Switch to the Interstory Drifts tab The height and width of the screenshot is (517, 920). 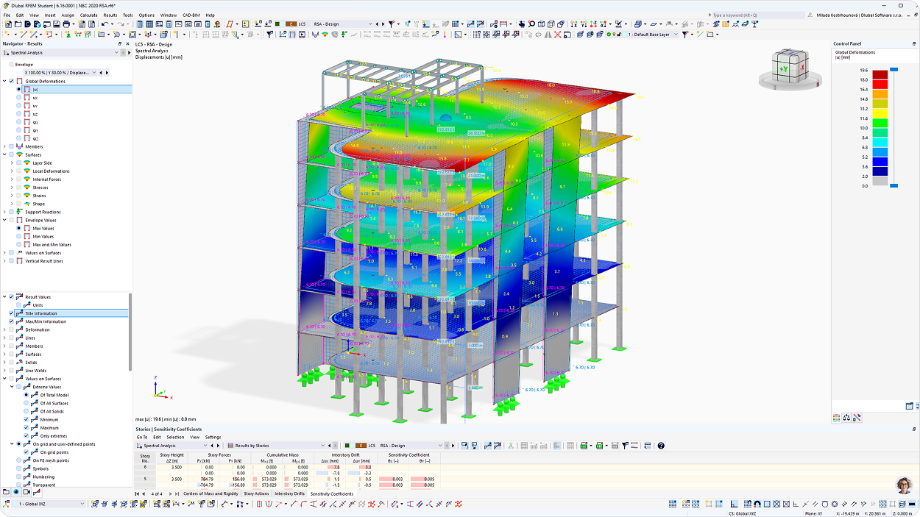[290, 494]
